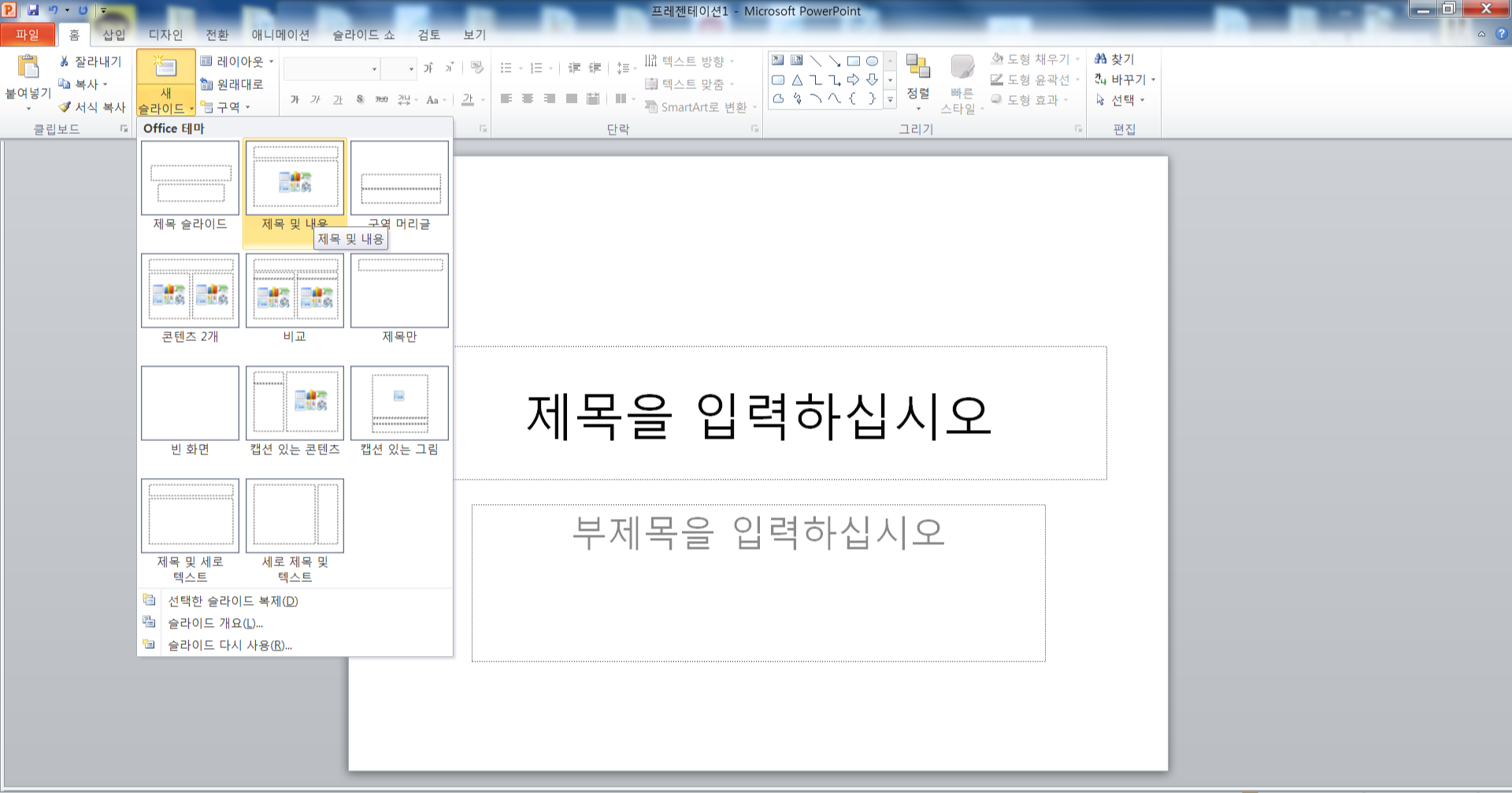1512x793 pixels.
Task: Choose the Two Content (콘텐츠 2개) layout
Action: coord(190,298)
